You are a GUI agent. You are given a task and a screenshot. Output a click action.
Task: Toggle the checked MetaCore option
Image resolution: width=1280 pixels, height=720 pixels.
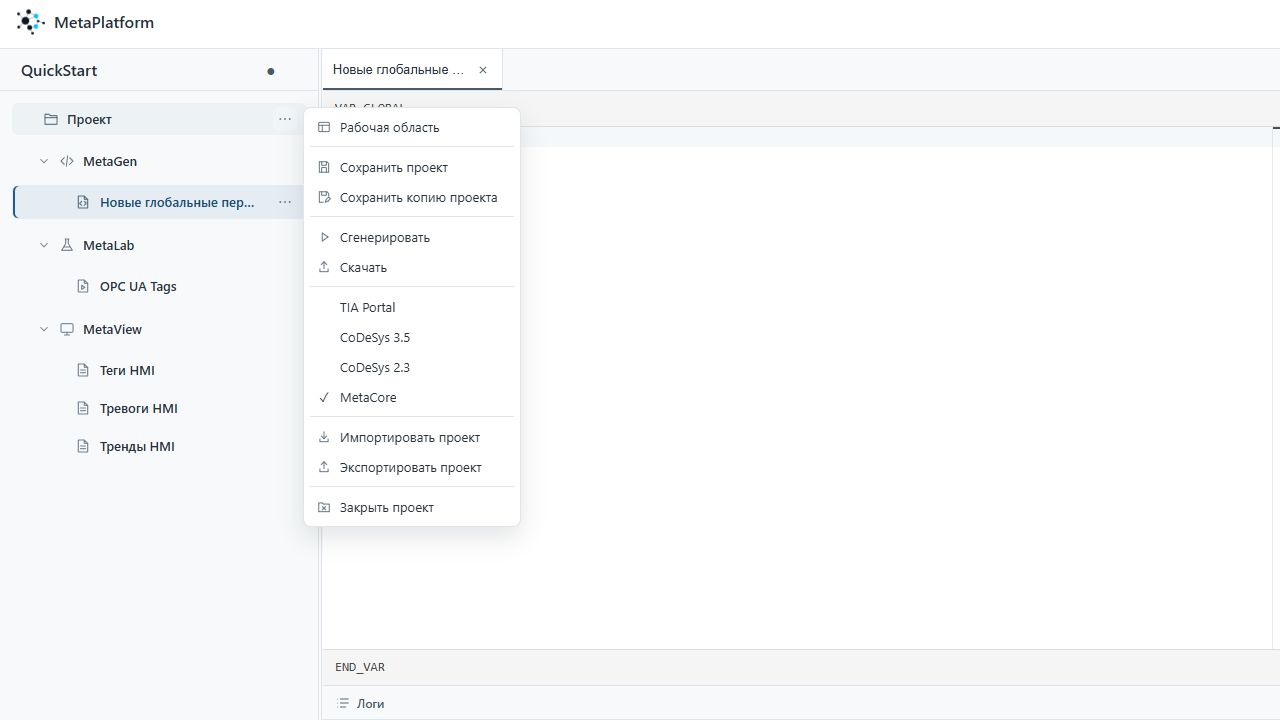(x=412, y=397)
